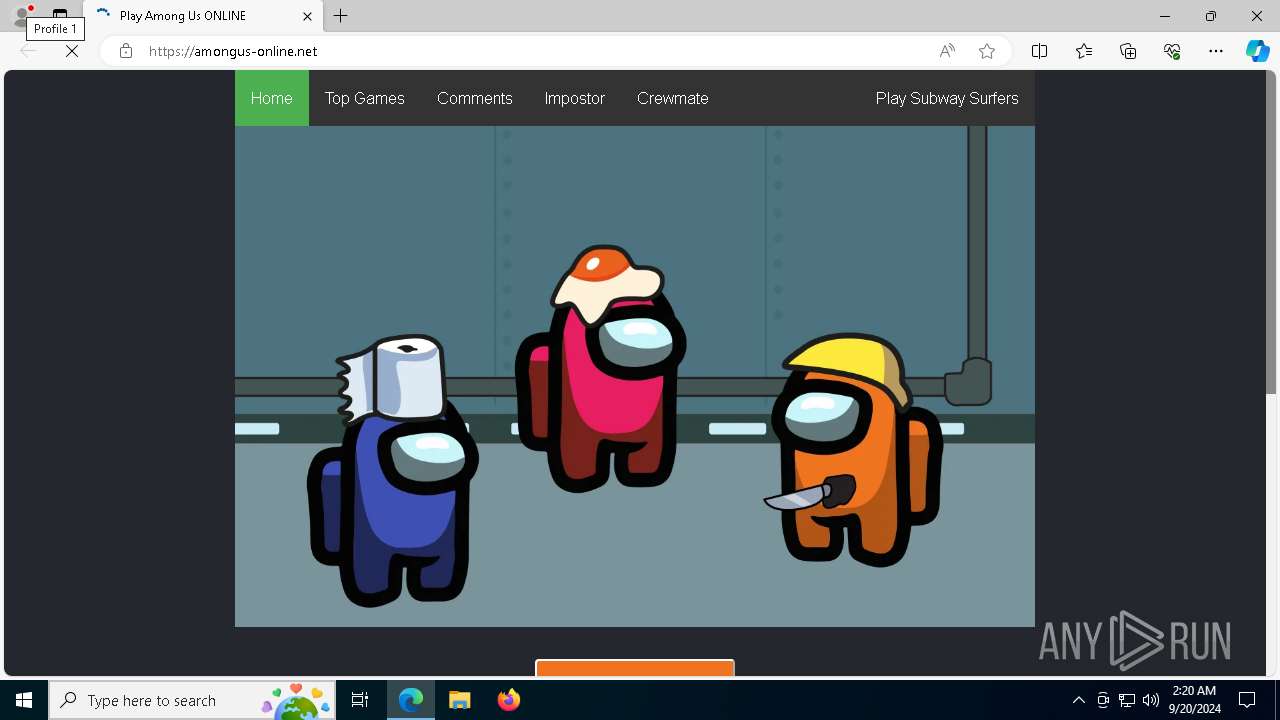Open Task View on the taskbar

click(360, 700)
